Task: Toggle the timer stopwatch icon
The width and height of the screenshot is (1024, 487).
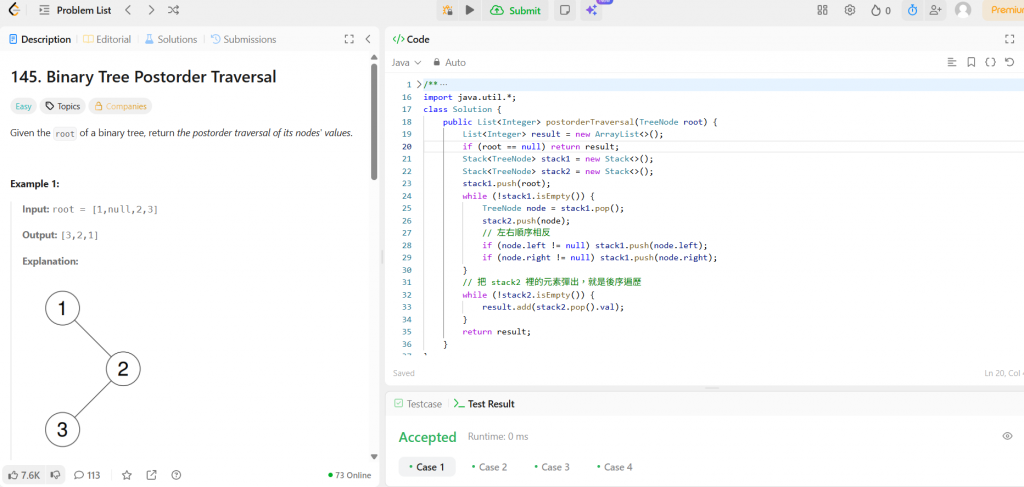Action: pos(912,10)
